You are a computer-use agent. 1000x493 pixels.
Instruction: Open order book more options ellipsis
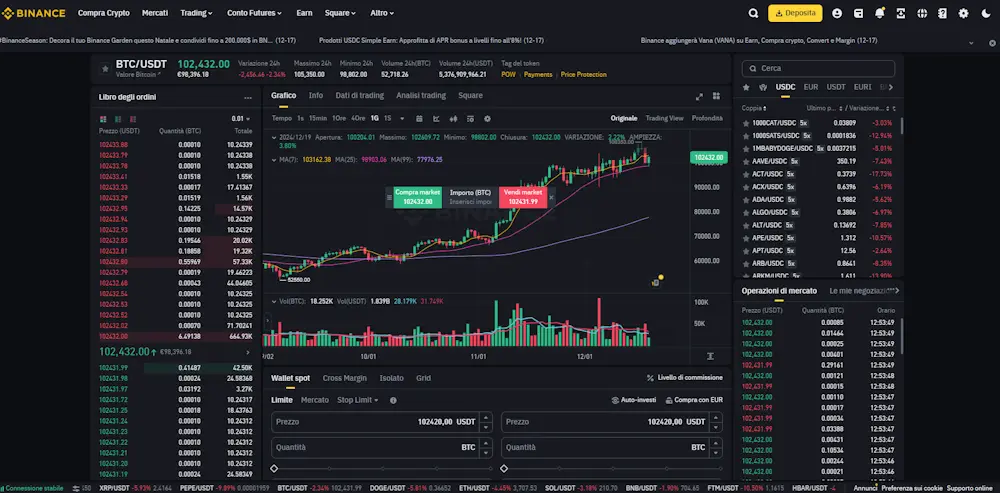(x=247, y=98)
